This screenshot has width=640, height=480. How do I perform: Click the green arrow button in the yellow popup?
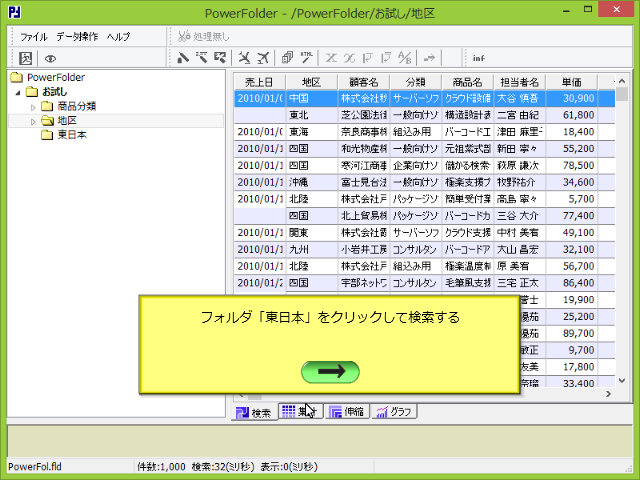coord(330,372)
